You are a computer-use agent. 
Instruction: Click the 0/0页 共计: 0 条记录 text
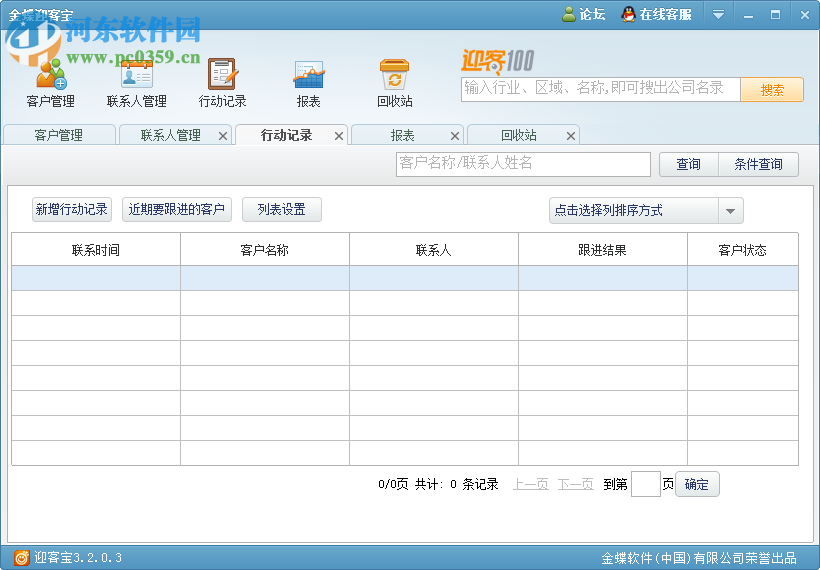(x=438, y=484)
